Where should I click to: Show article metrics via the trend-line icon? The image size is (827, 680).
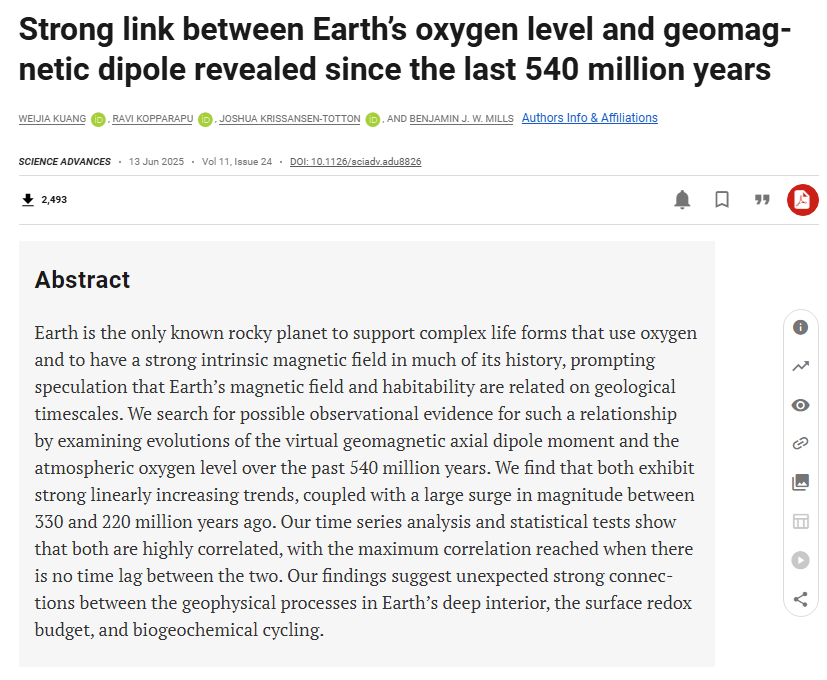click(800, 366)
